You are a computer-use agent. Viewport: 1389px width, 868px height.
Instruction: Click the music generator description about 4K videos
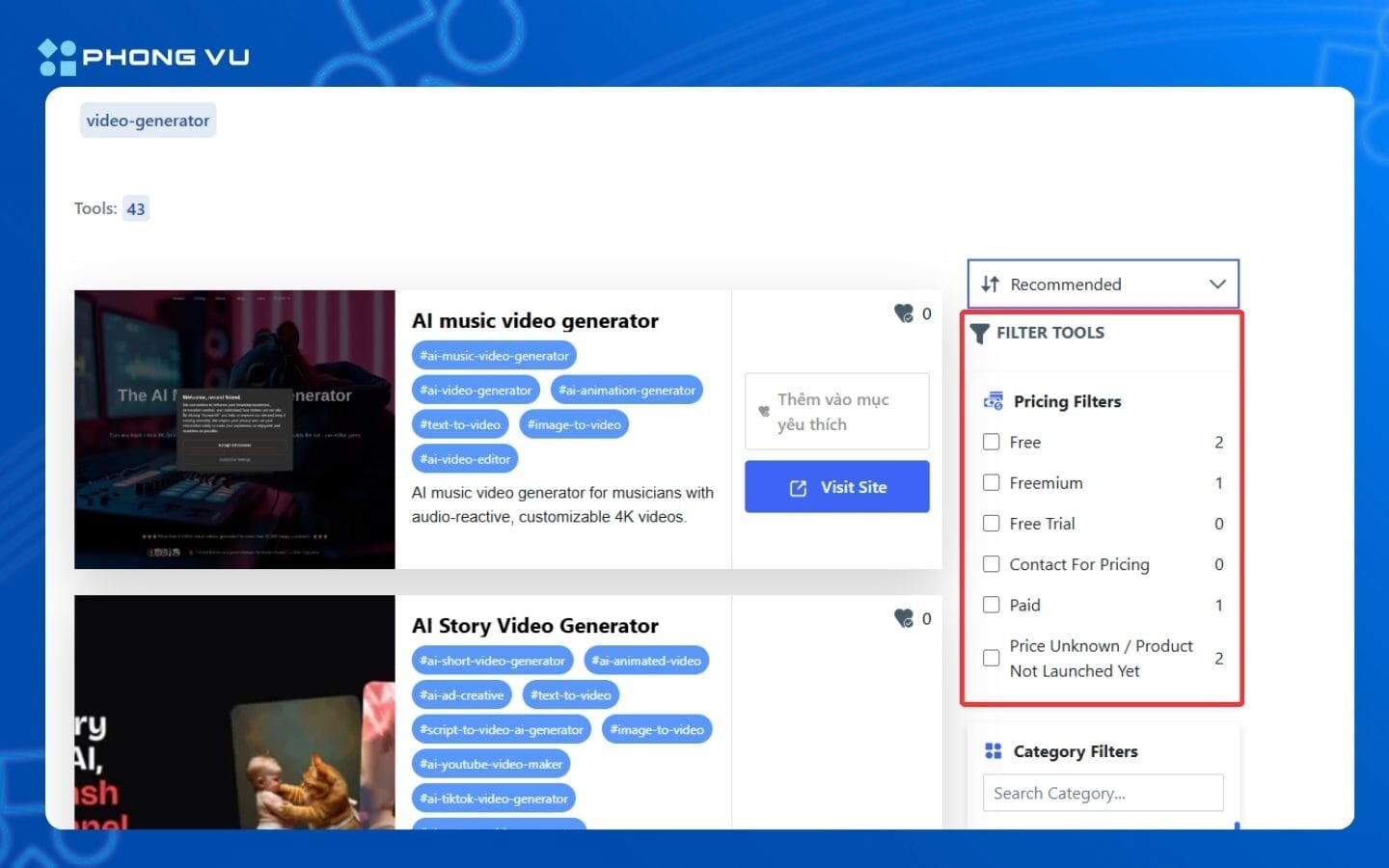coord(562,504)
